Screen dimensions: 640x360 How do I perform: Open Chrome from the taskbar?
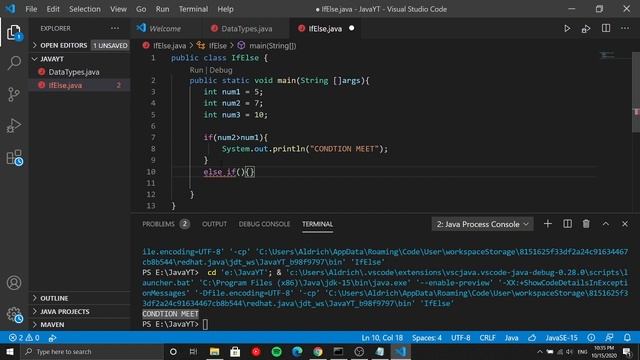tap(318, 351)
